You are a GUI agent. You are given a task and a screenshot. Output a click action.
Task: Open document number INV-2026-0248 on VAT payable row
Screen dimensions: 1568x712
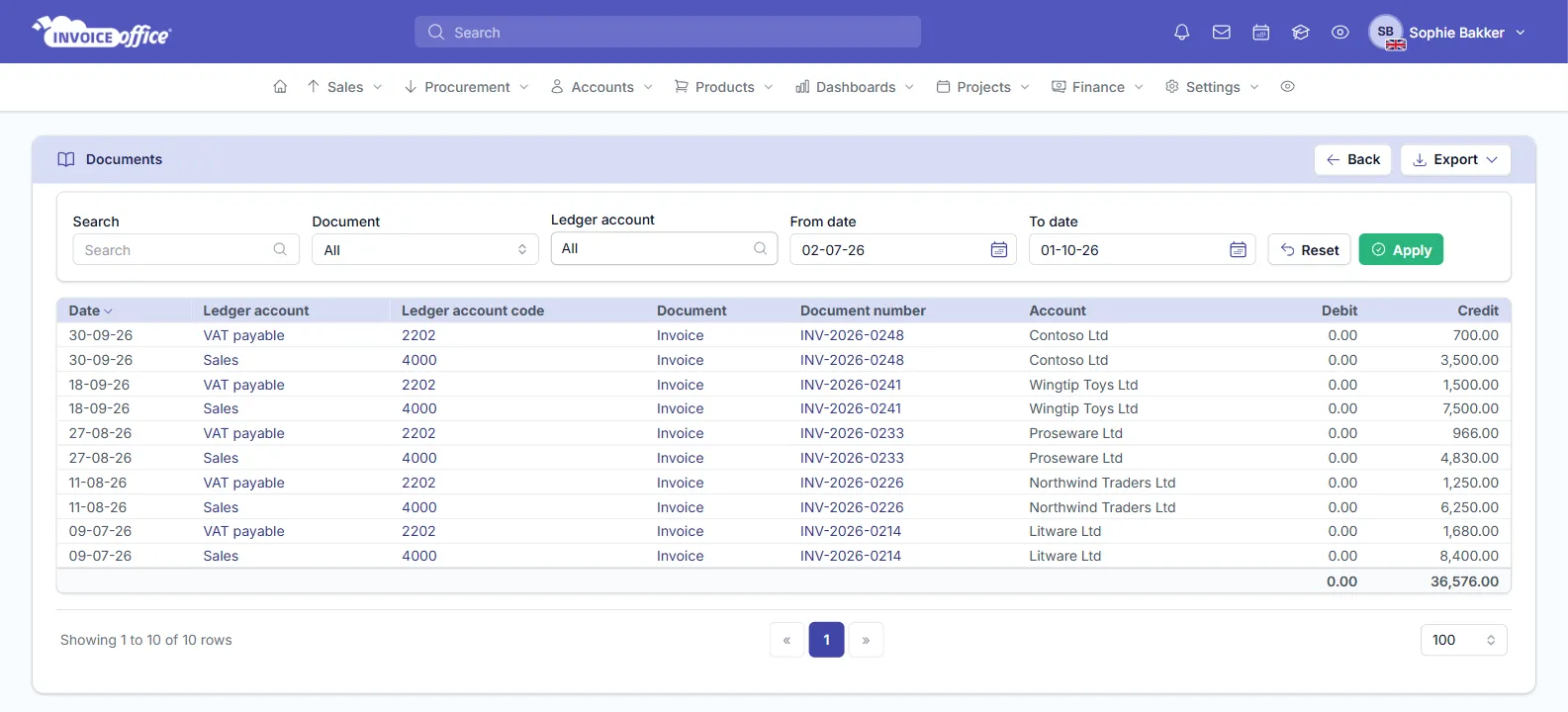(852, 335)
